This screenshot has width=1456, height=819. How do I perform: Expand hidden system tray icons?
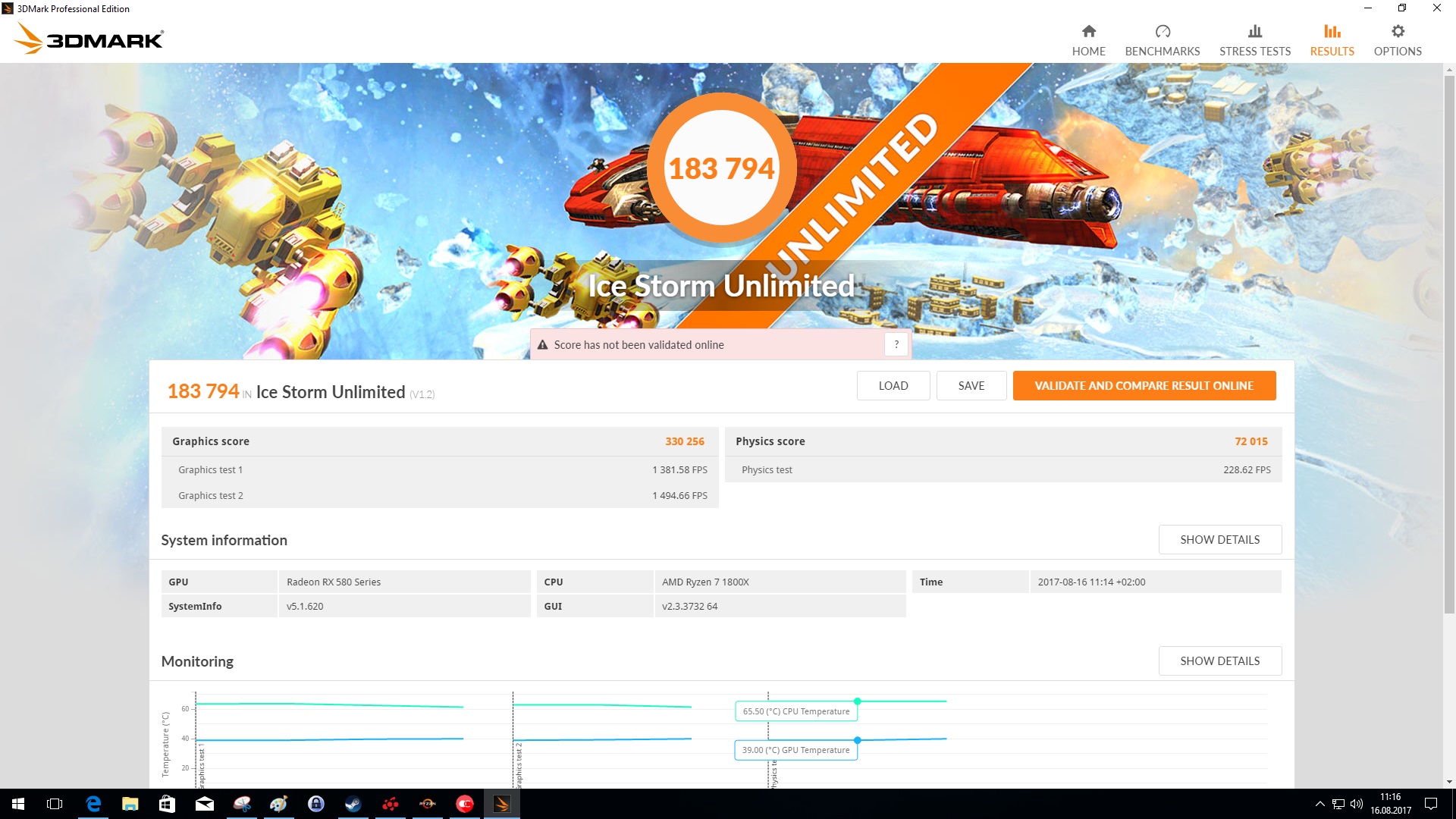[x=1319, y=804]
